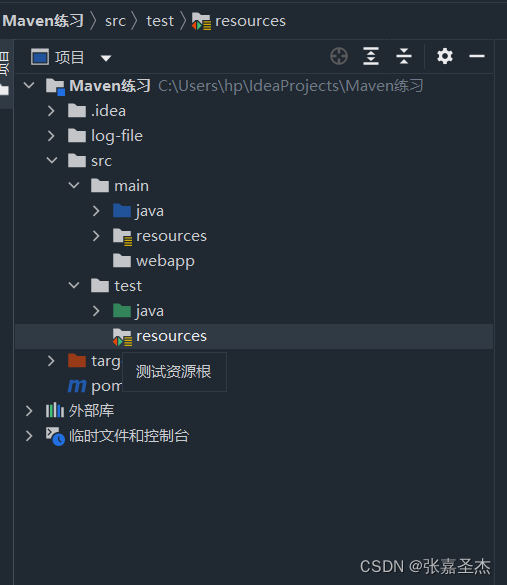Click the locate/select opened file crosshair icon
The width and height of the screenshot is (507, 585).
tap(339, 57)
